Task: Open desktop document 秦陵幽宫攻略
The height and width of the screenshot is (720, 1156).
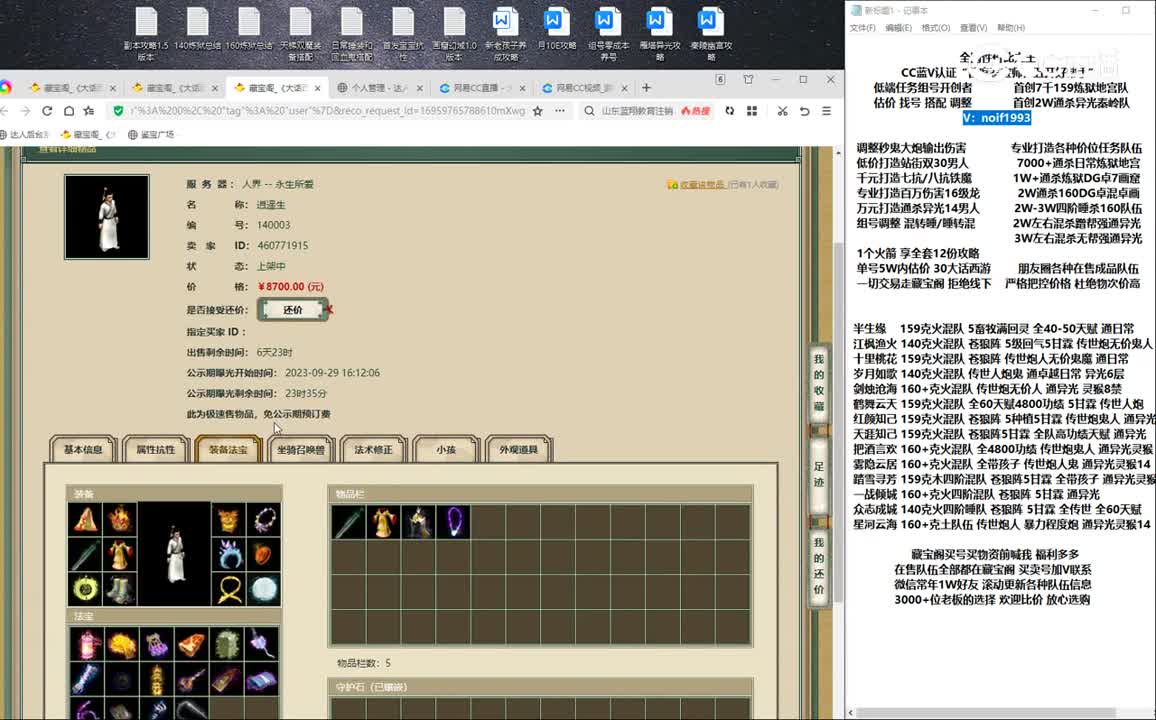Action: click(711, 35)
